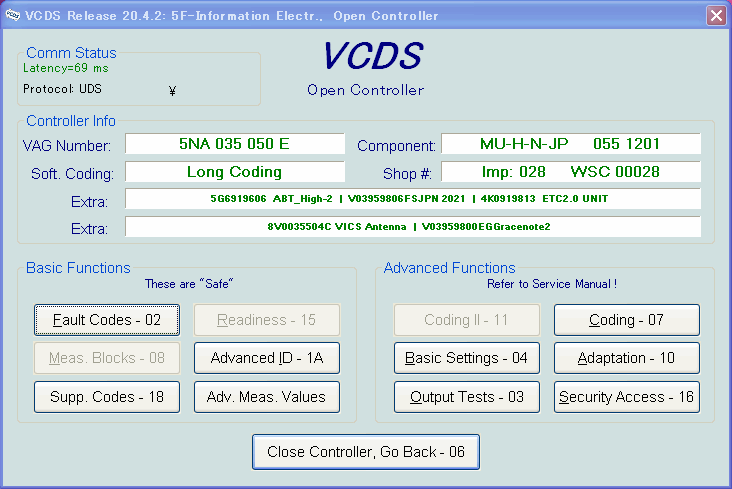The image size is (732, 489).
Task: Click the VAG Number: label
Action: (67, 146)
